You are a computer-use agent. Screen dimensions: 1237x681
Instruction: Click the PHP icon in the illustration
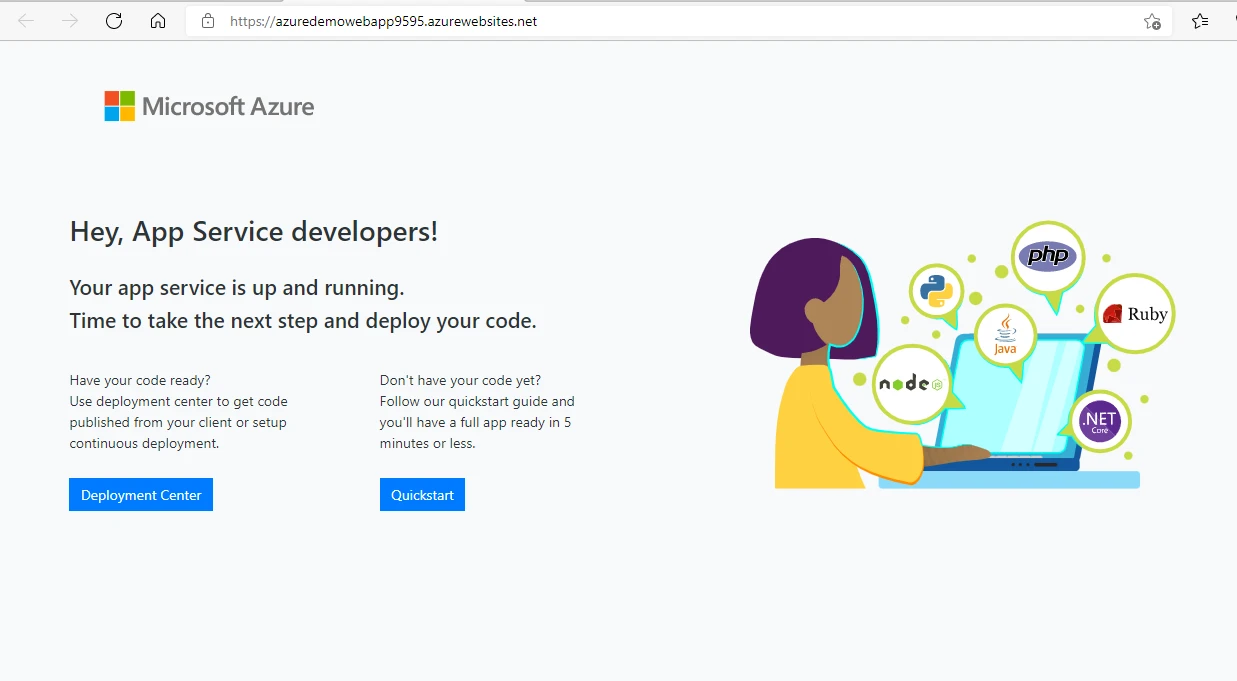point(1046,255)
